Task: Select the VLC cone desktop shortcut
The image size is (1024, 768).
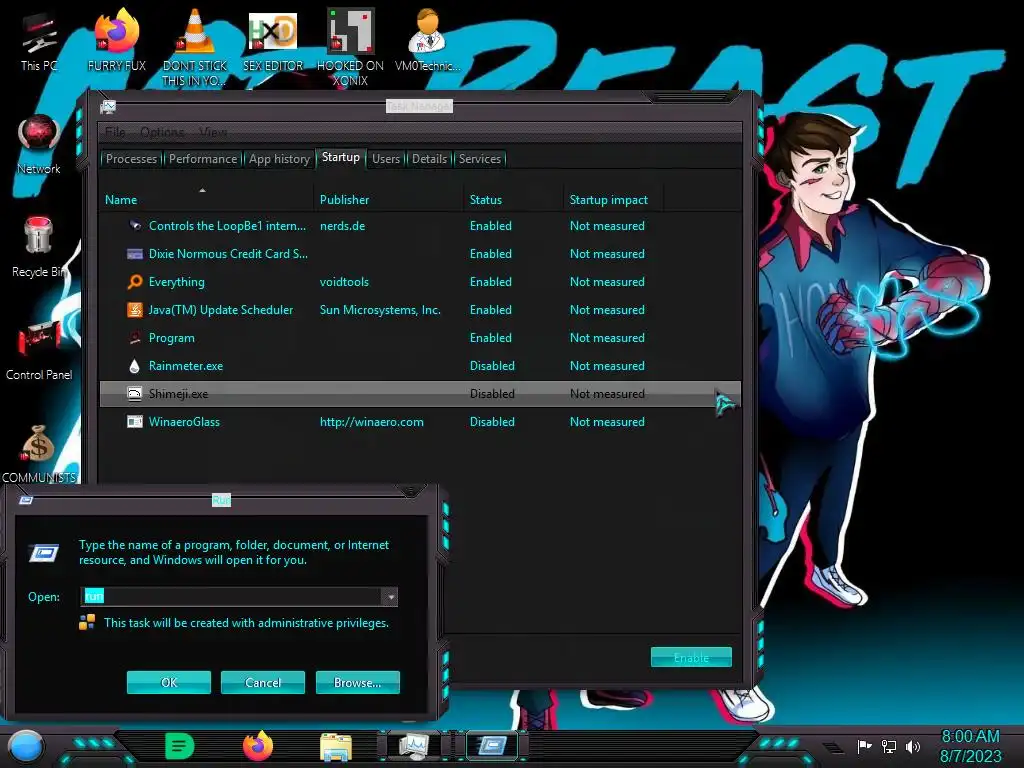Action: (195, 47)
